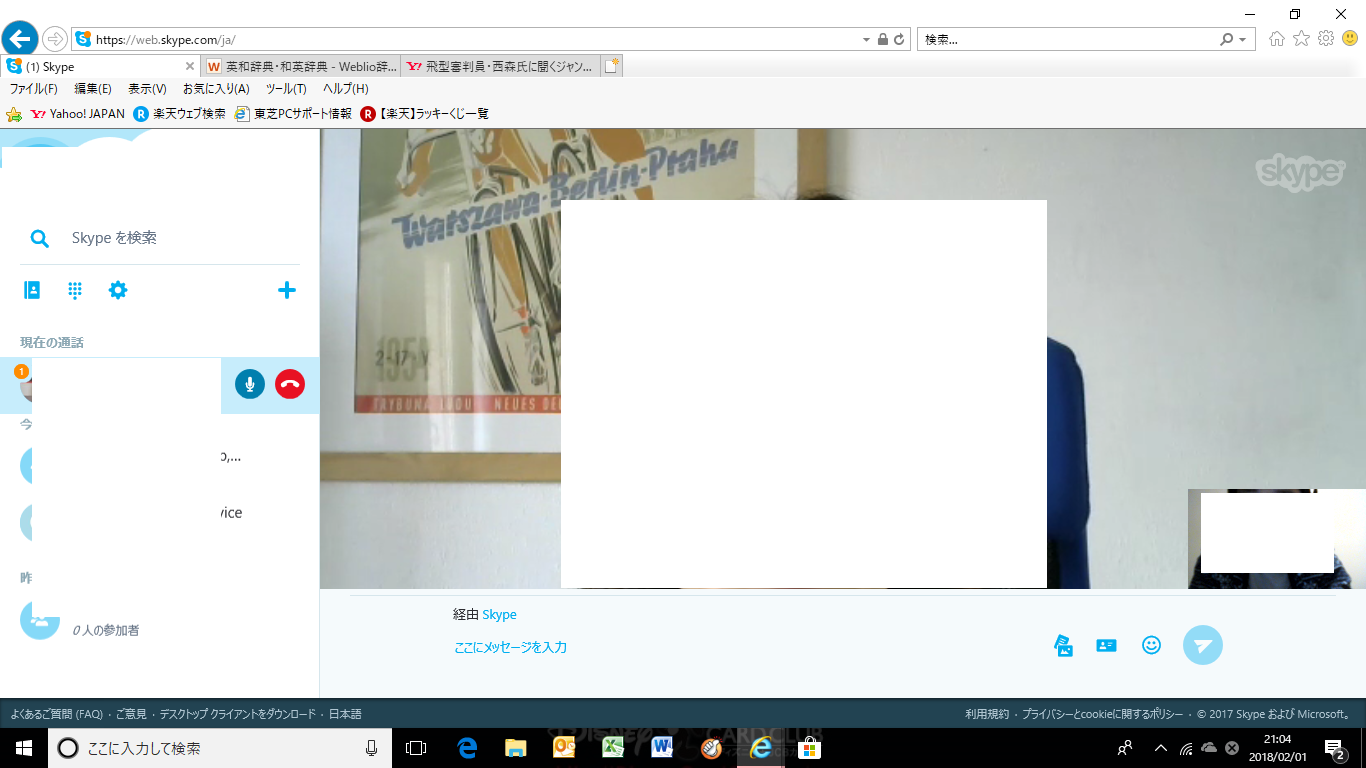
Task: Open Skype settings gear in sidebar
Action: pos(118,290)
